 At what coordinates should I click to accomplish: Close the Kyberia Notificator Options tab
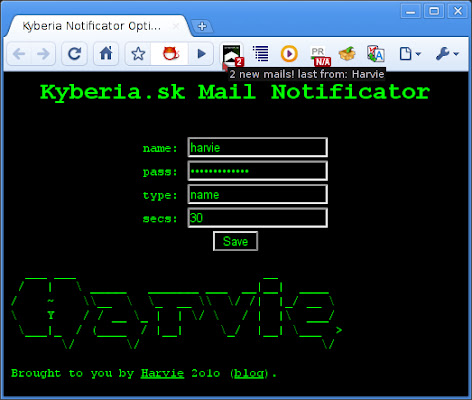click(x=176, y=26)
